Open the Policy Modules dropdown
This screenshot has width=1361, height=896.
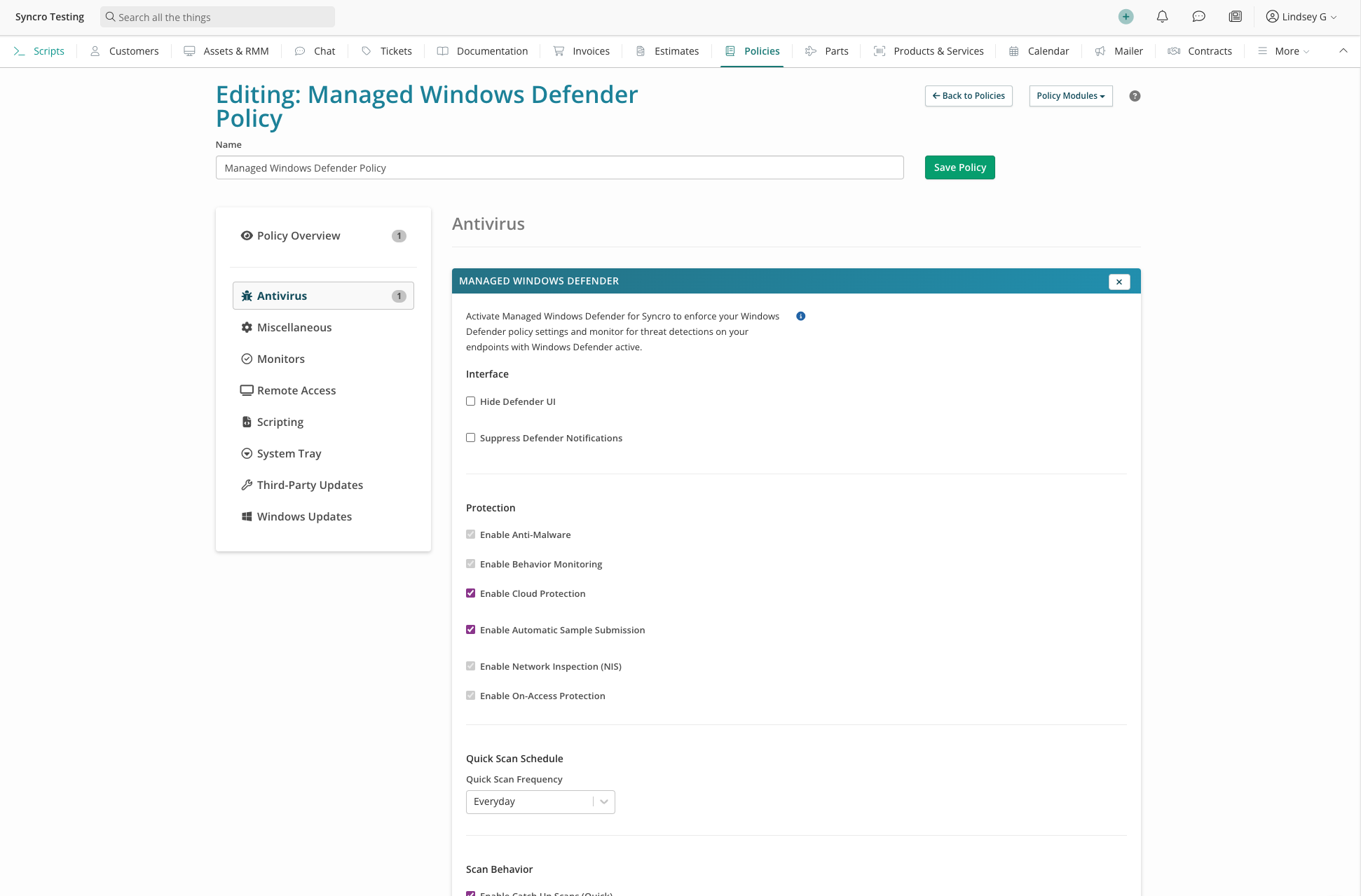(1070, 96)
